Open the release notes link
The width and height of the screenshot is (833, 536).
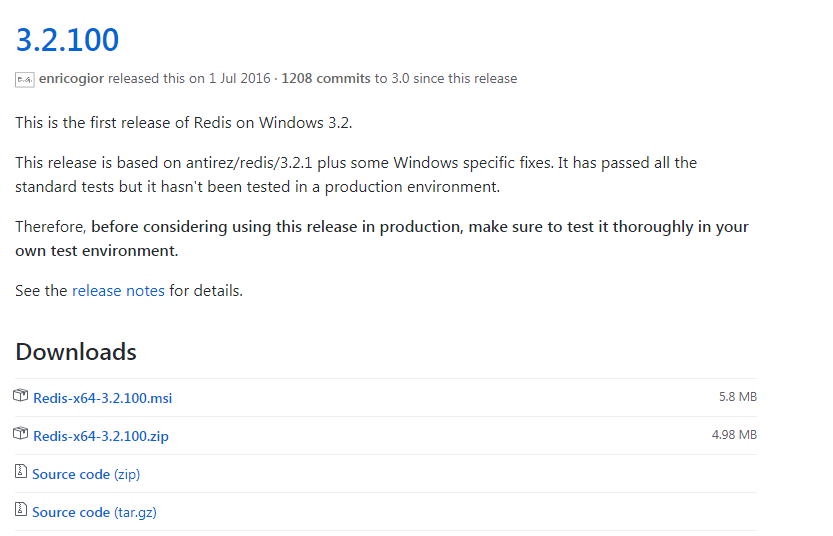(x=118, y=291)
